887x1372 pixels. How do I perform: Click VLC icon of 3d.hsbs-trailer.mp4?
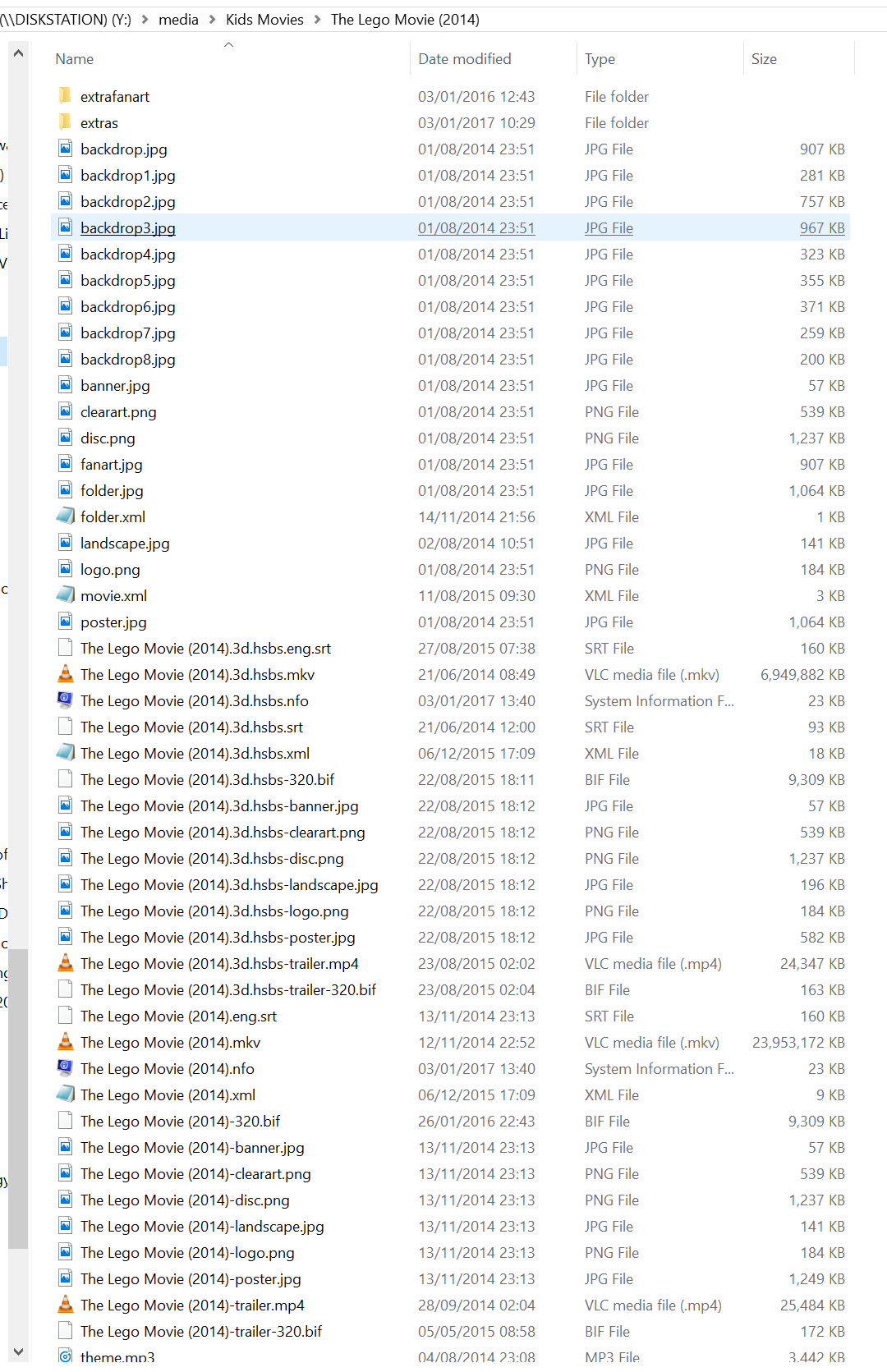(66, 963)
